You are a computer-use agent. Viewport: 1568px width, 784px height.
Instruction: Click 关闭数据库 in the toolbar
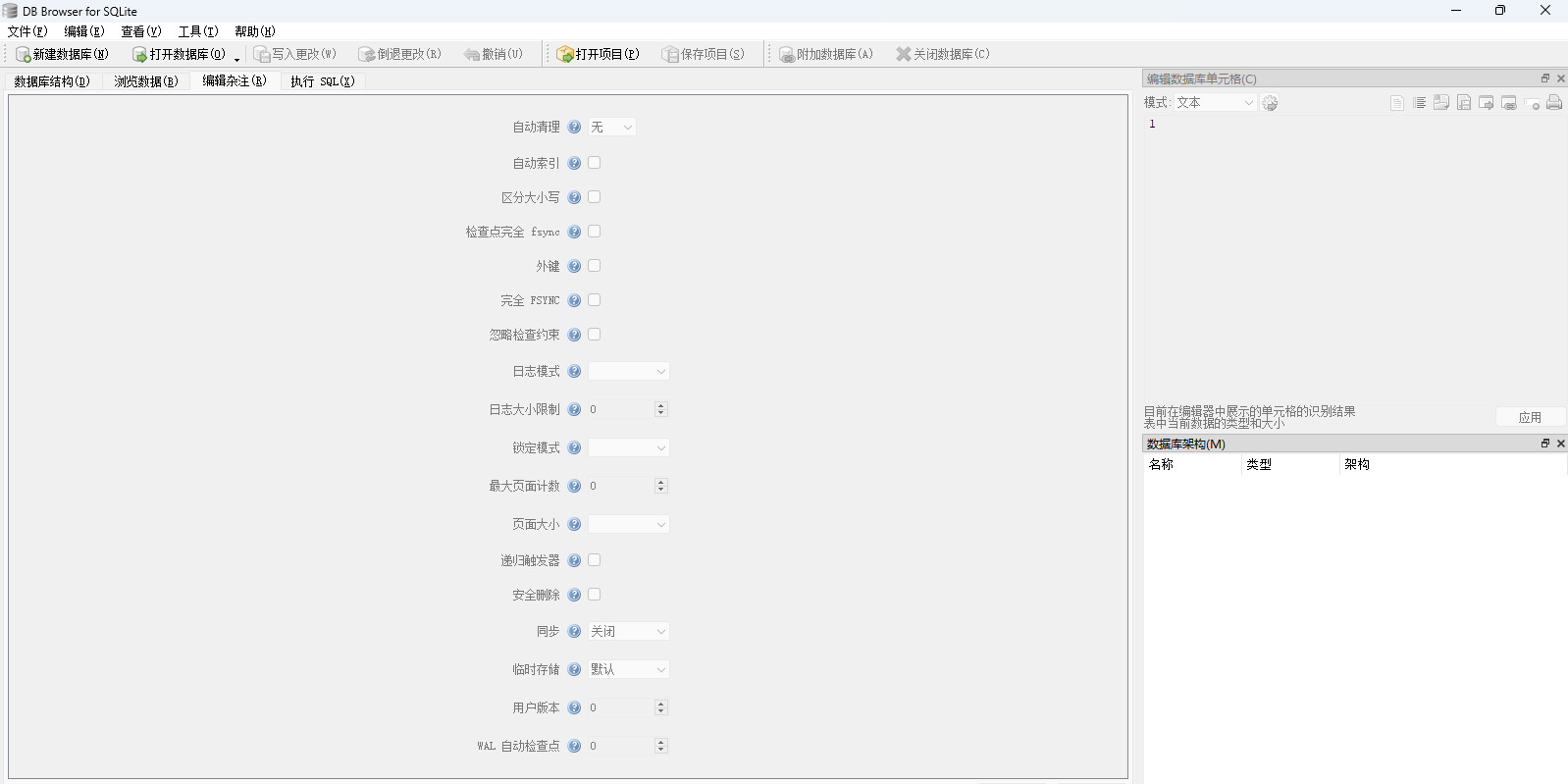tap(942, 54)
